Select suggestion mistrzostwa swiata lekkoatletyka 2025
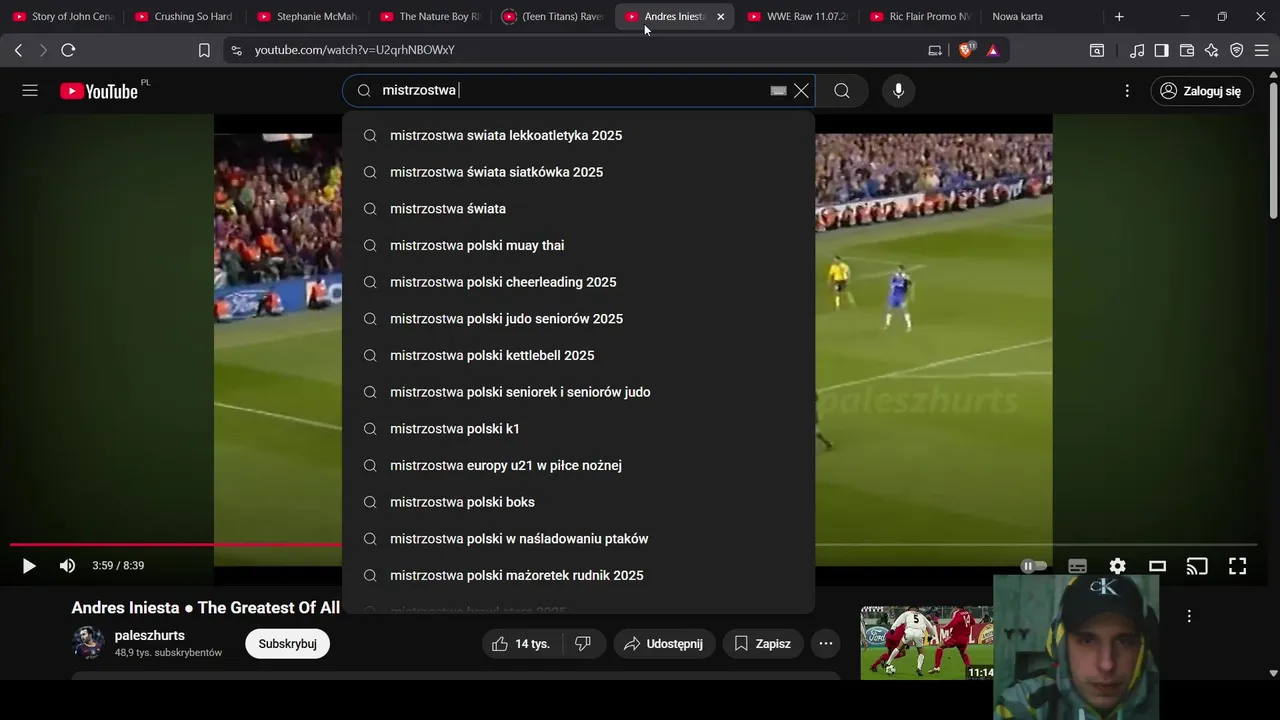The image size is (1280, 720). [x=578, y=136]
